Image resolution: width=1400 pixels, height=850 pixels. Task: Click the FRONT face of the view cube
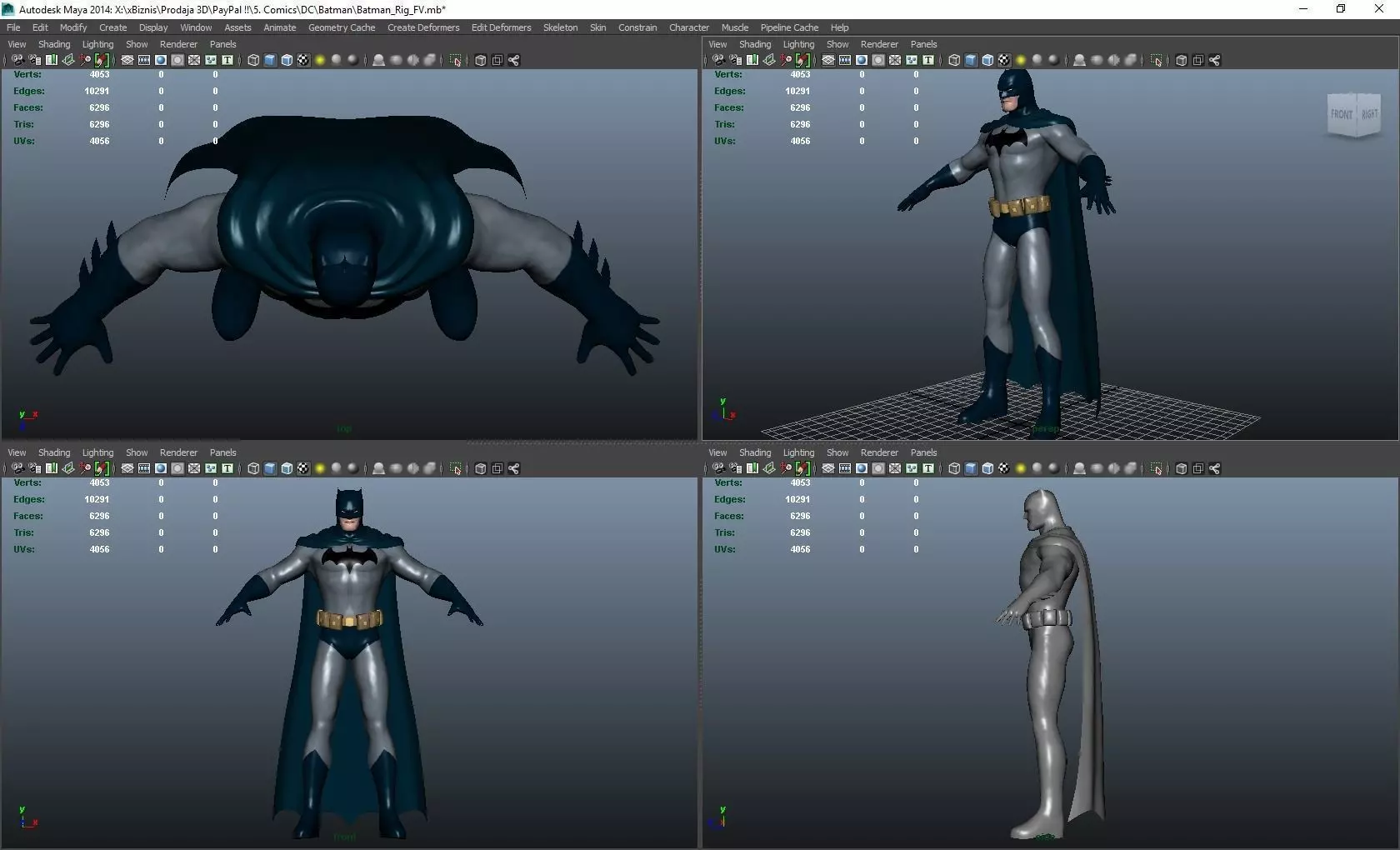click(1341, 114)
